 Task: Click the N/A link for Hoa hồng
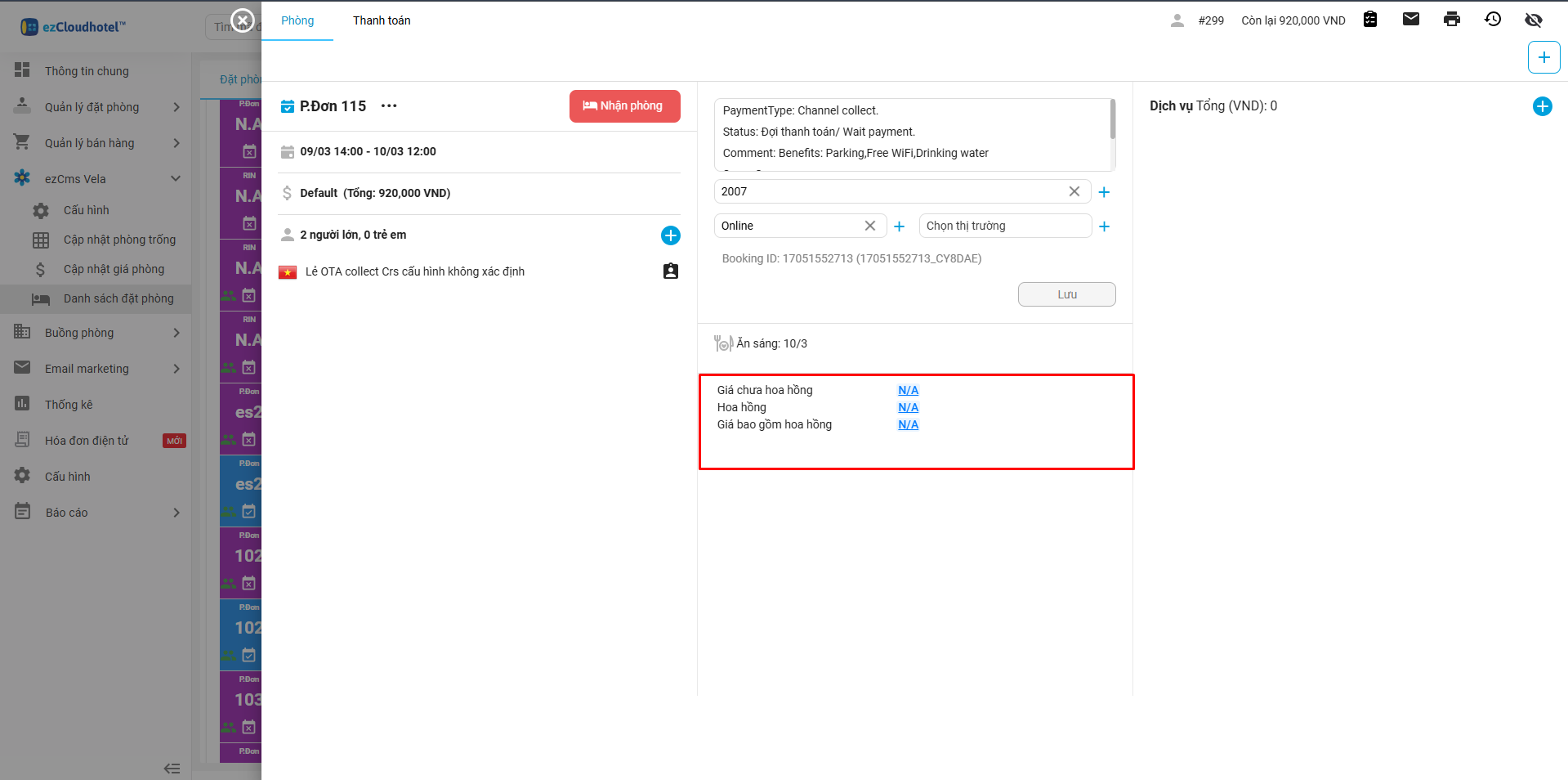point(908,407)
